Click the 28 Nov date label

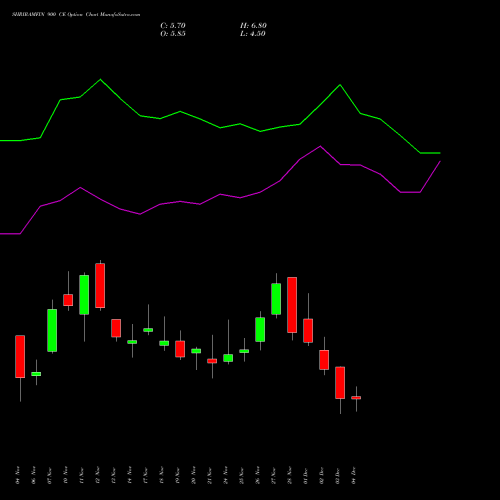tap(290, 475)
